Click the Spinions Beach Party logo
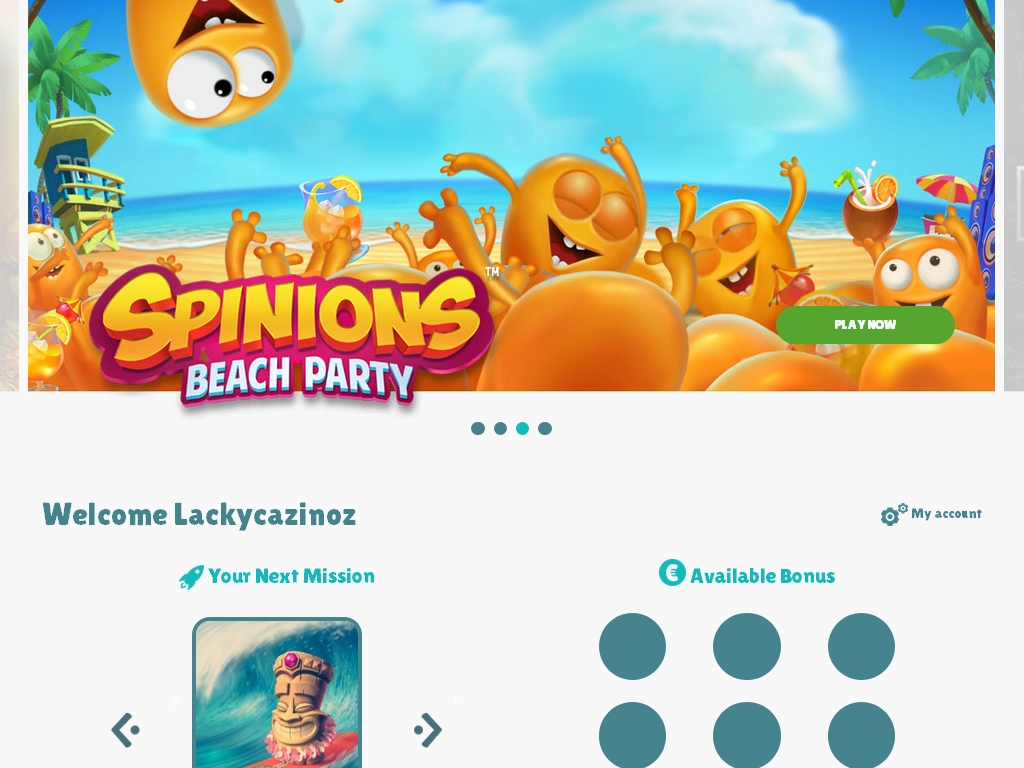This screenshot has height=768, width=1024. point(291,338)
